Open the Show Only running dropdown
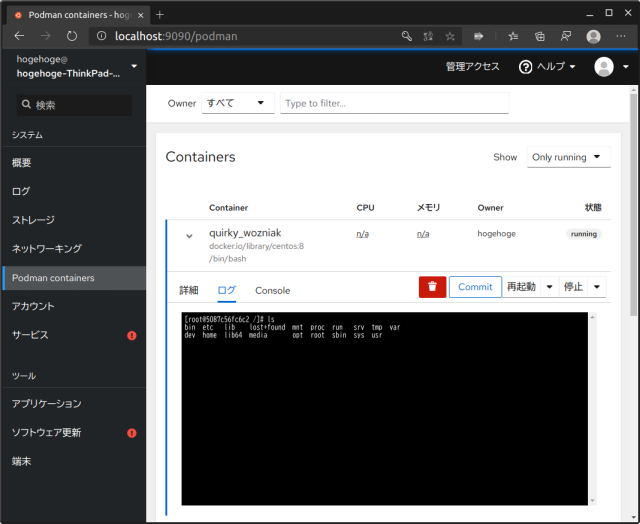Screen dimensions: 640x524 tap(568, 157)
